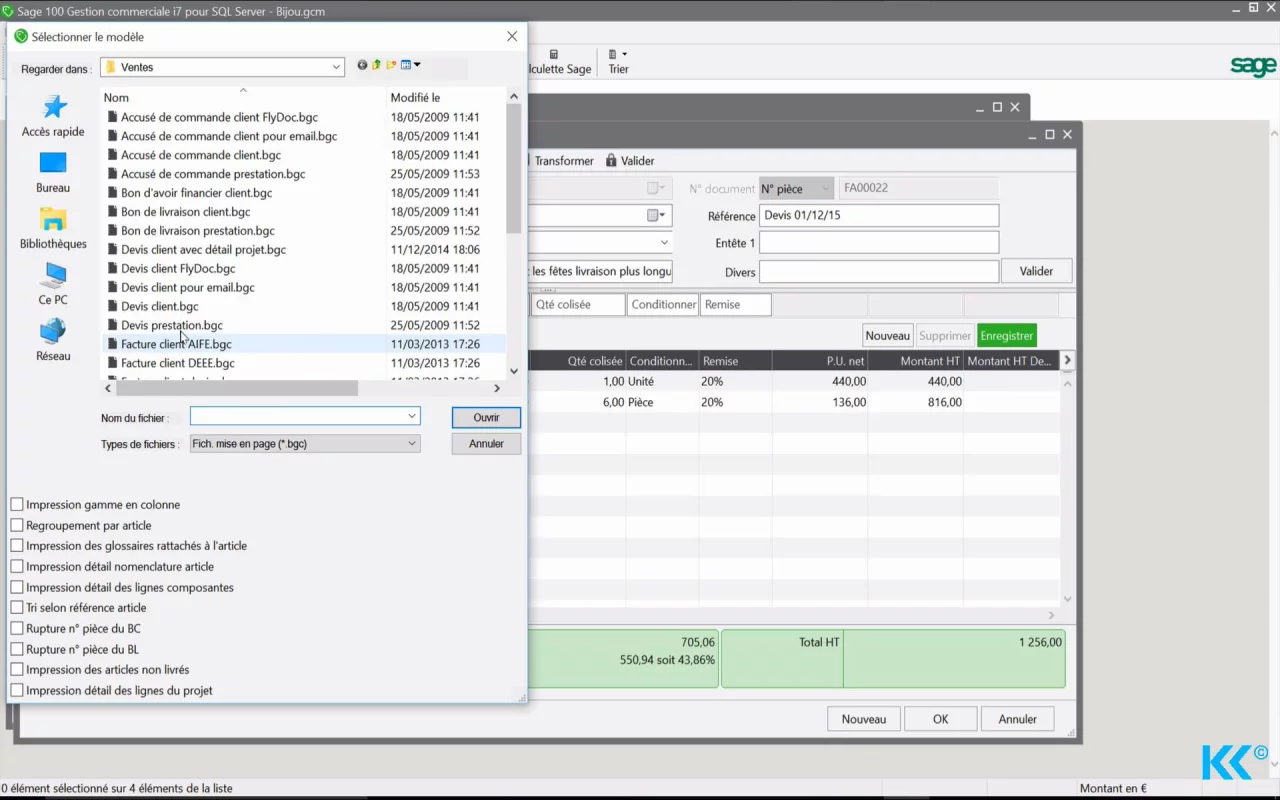Toggle Tri selon référence article
1280x800 pixels.
(17, 608)
